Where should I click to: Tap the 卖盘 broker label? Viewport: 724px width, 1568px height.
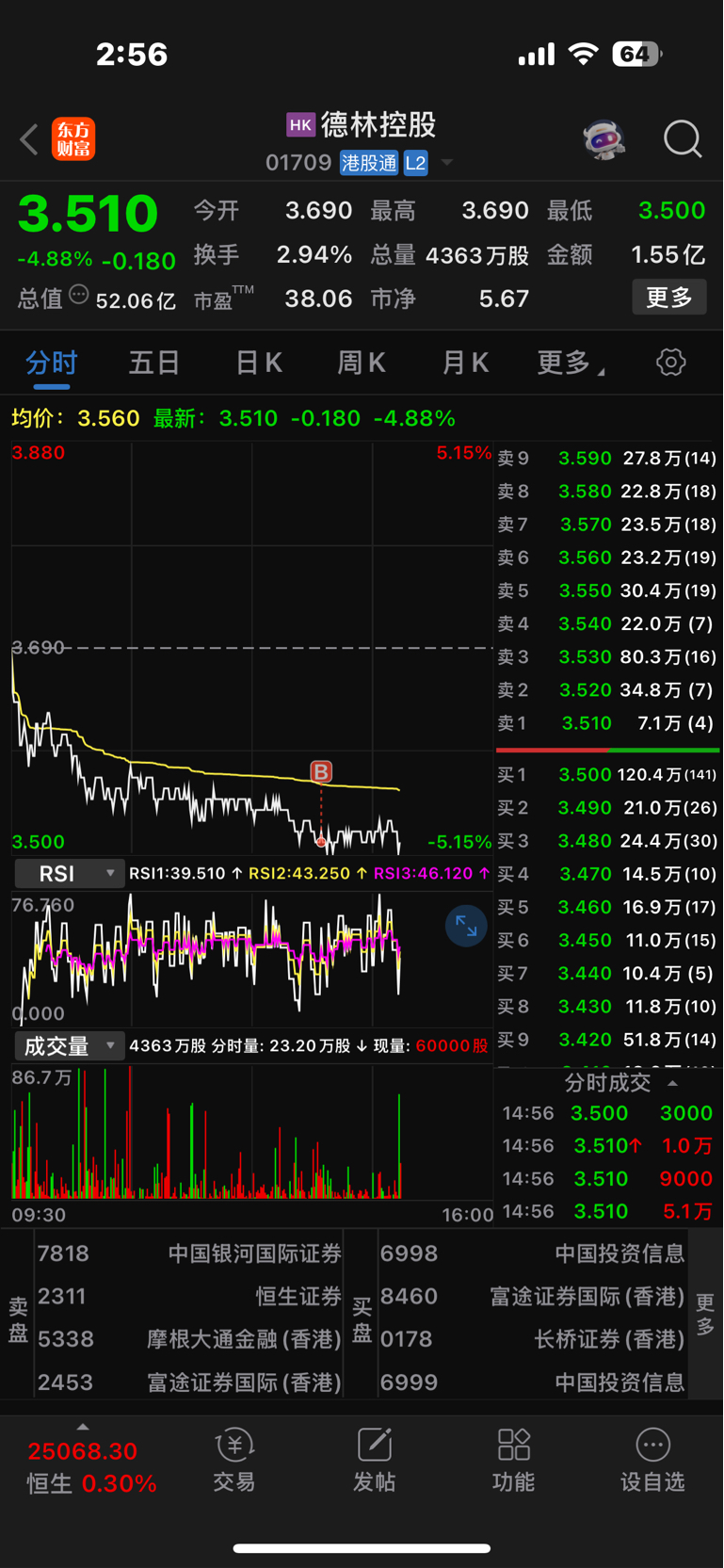point(18,1319)
